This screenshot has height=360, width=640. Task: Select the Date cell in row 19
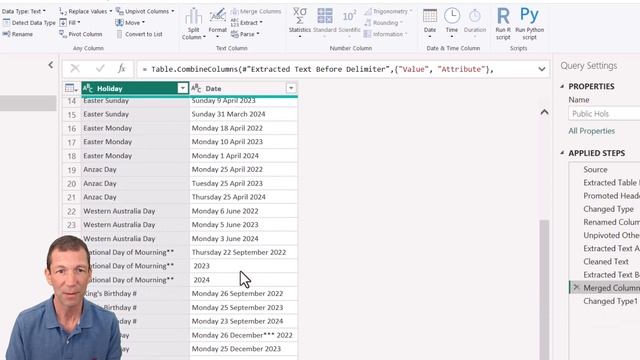point(244,169)
